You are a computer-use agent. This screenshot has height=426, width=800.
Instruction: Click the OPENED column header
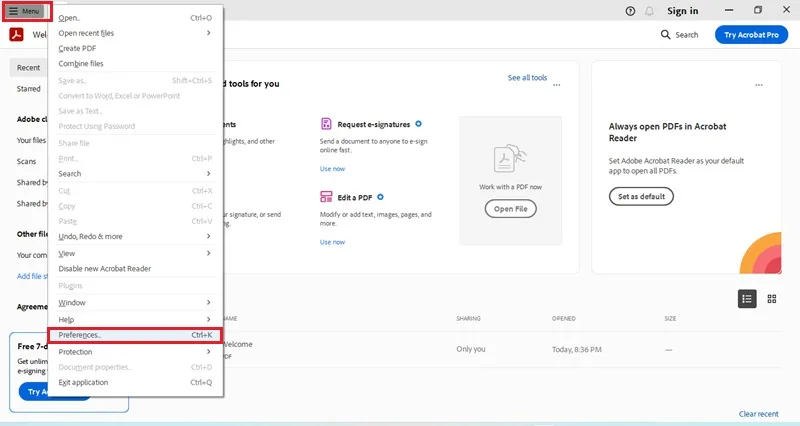[563, 318]
